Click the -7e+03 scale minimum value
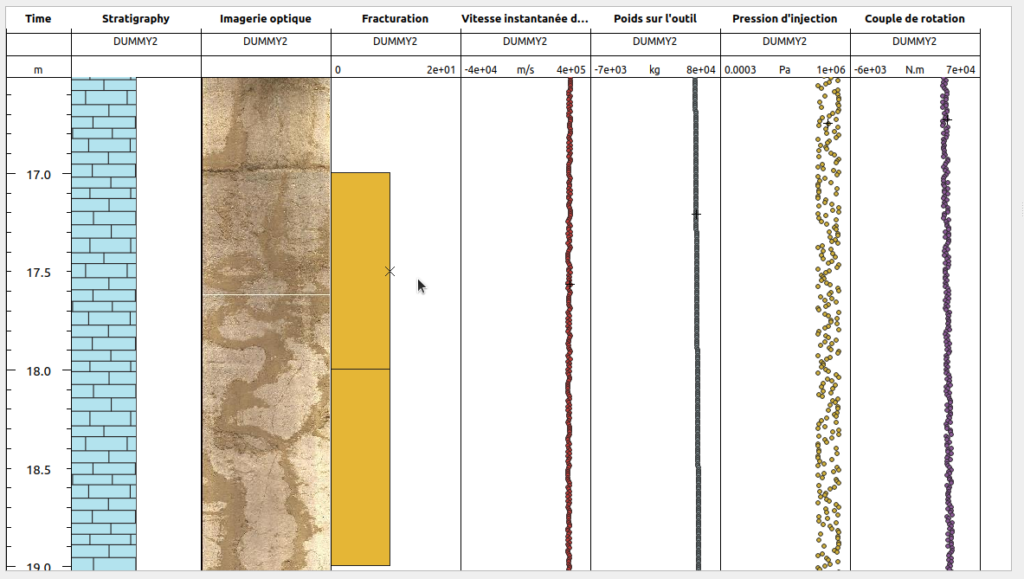This screenshot has height=579, width=1024. point(611,70)
